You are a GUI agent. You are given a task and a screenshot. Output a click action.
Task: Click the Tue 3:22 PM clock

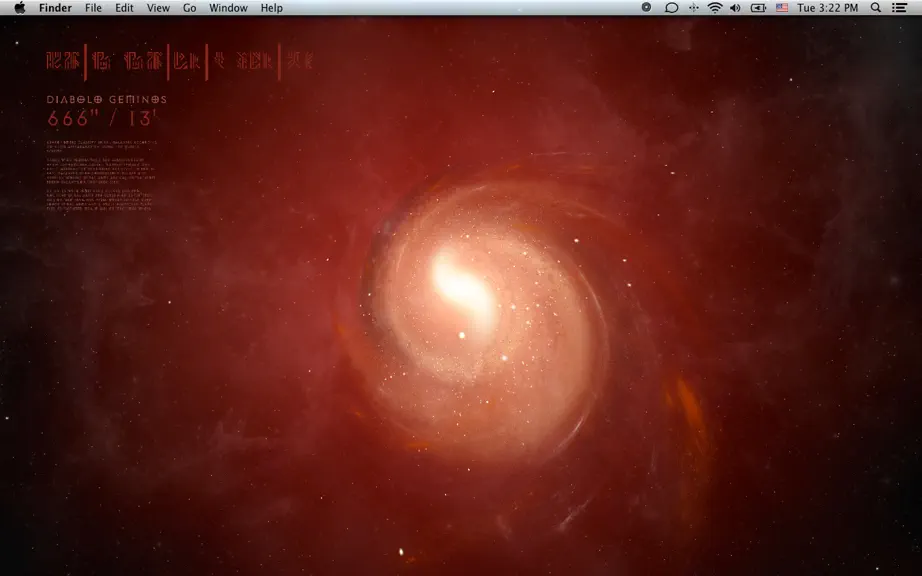pyautogui.click(x=827, y=8)
